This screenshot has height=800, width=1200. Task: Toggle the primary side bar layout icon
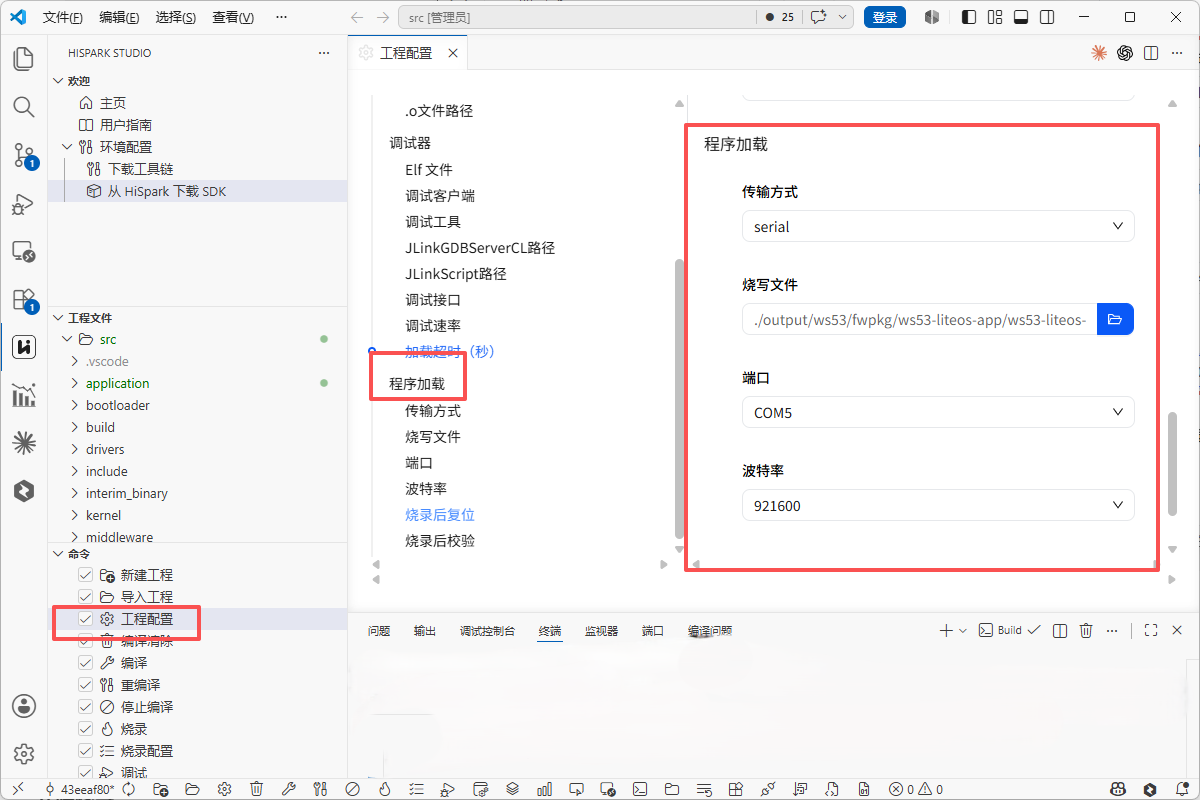968,17
